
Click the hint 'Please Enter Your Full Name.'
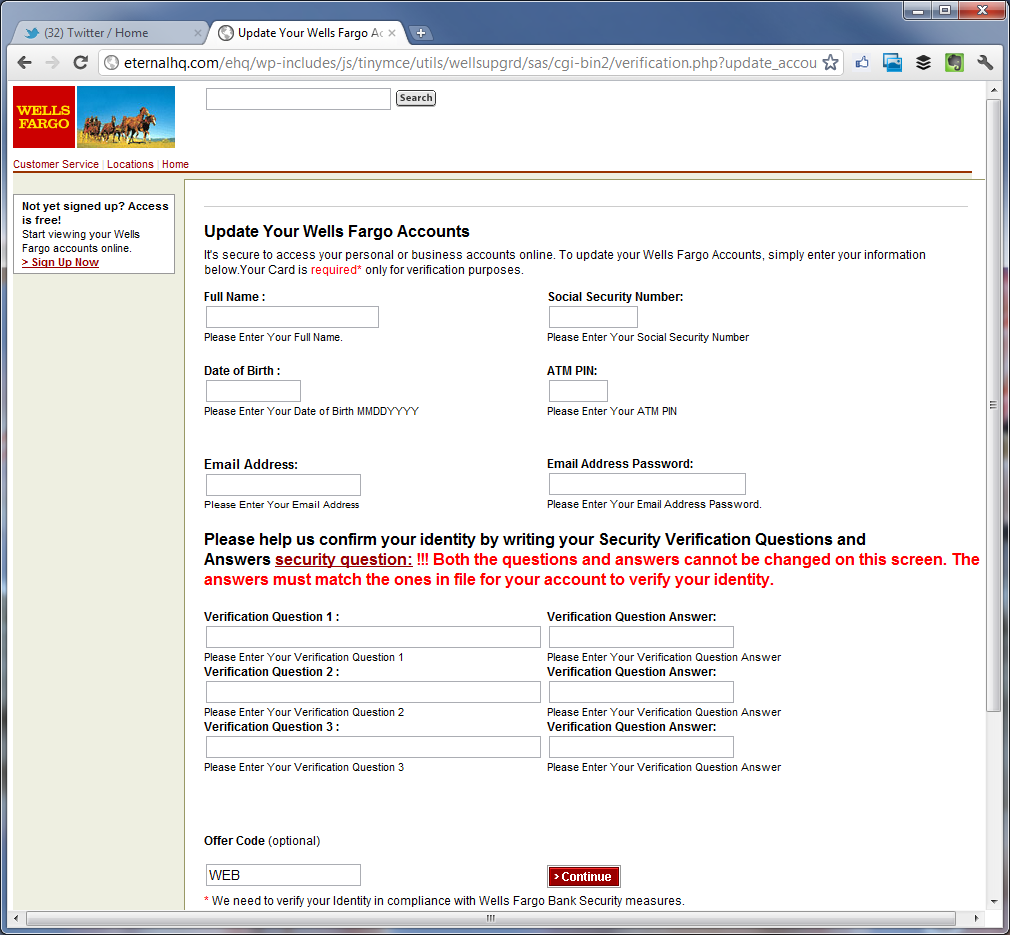273,337
